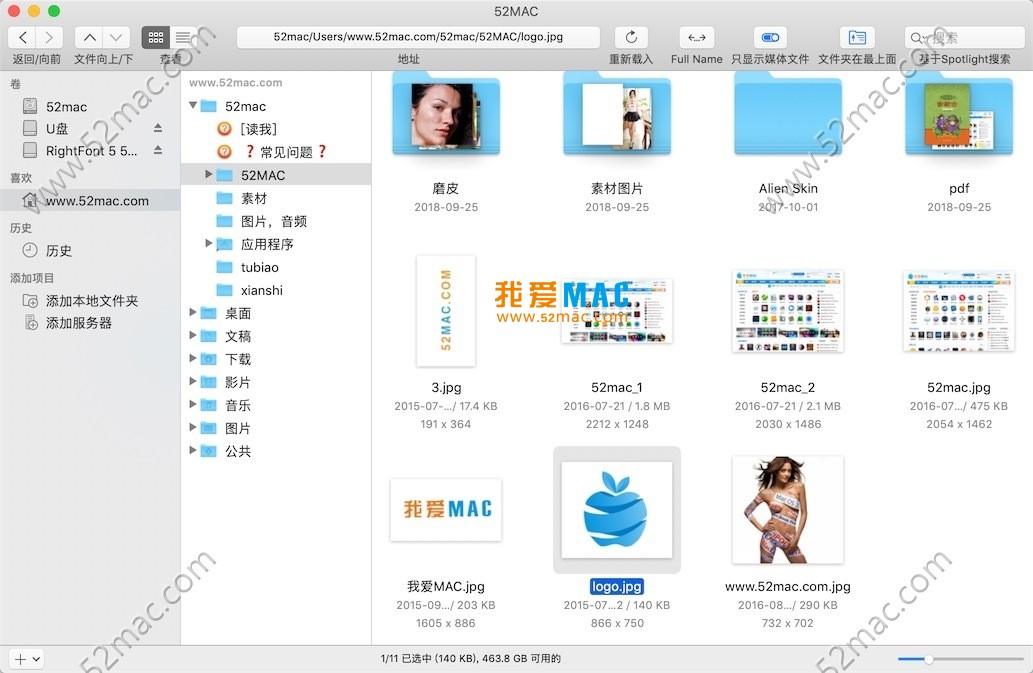Expand the 音乐 folder
Viewport: 1033px width, 673px height.
point(193,404)
